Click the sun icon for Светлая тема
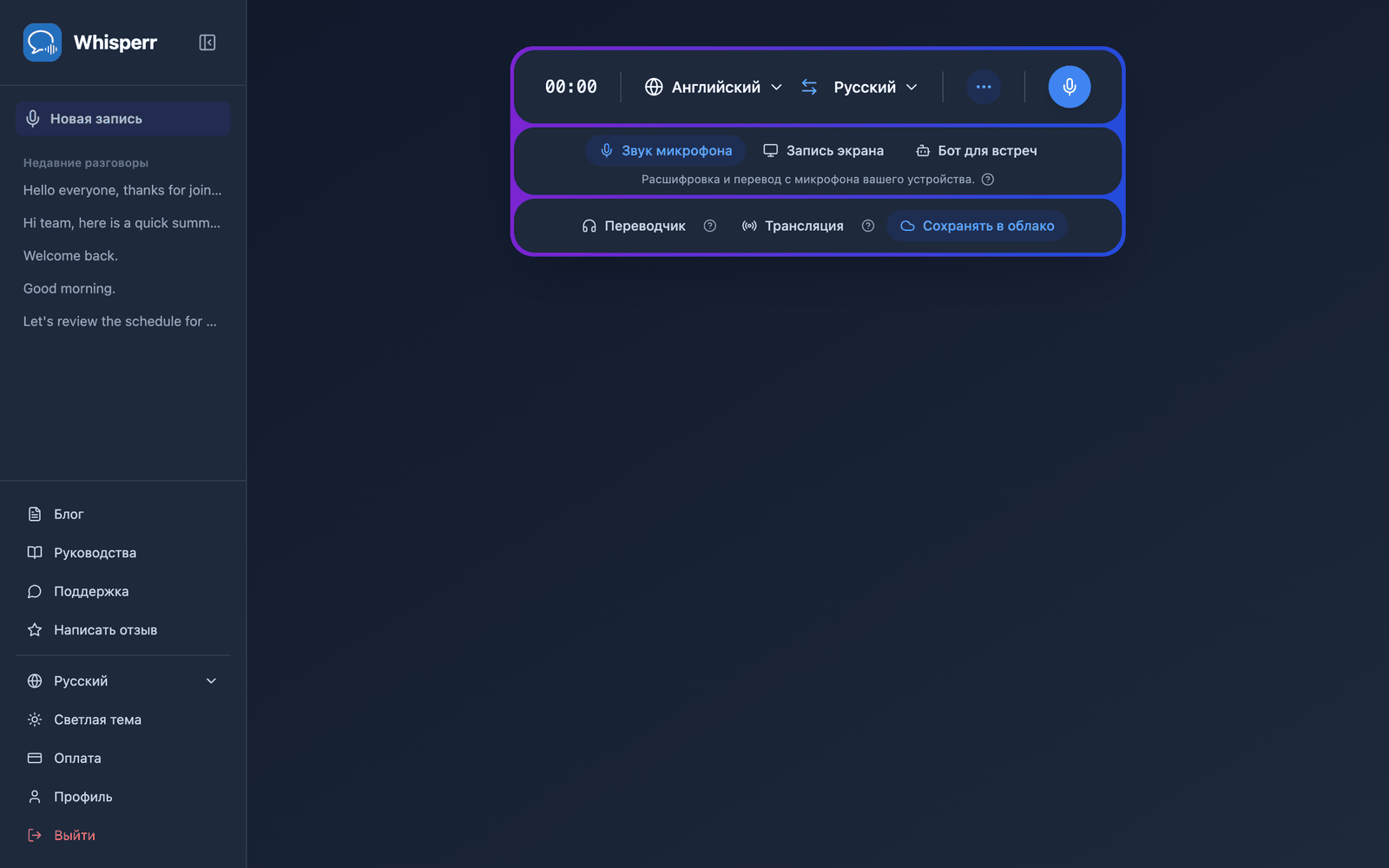The width and height of the screenshot is (1389, 868). pos(35,720)
